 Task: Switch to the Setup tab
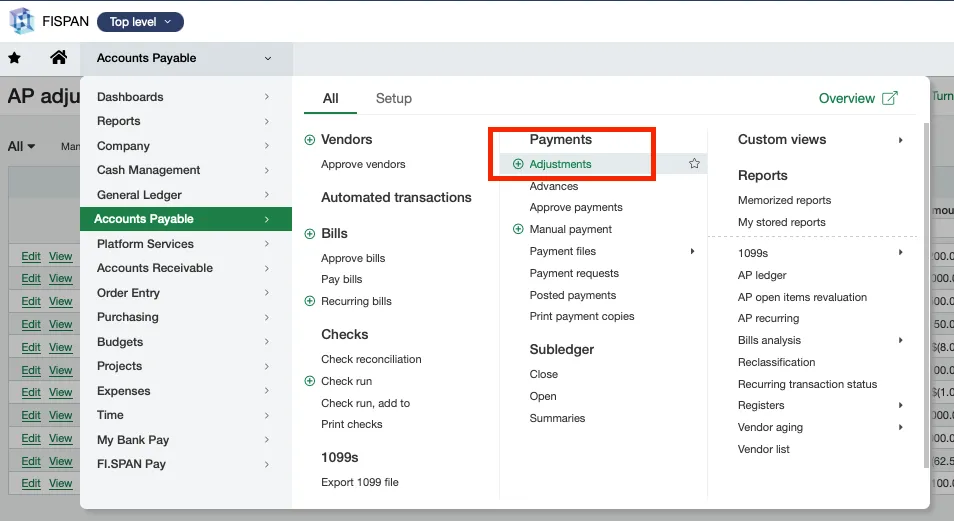[x=394, y=99]
